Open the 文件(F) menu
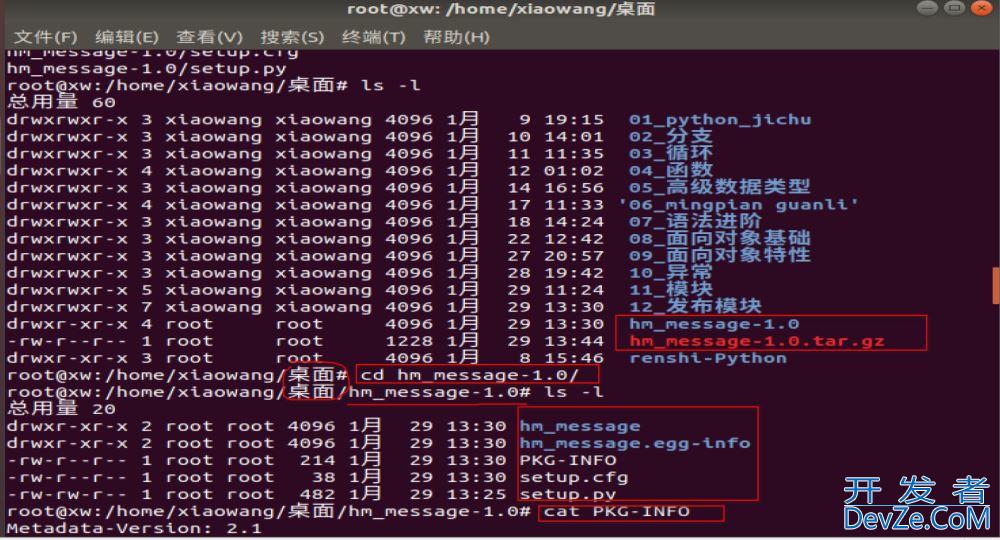Viewport: 1000px width, 540px height. click(x=45, y=37)
